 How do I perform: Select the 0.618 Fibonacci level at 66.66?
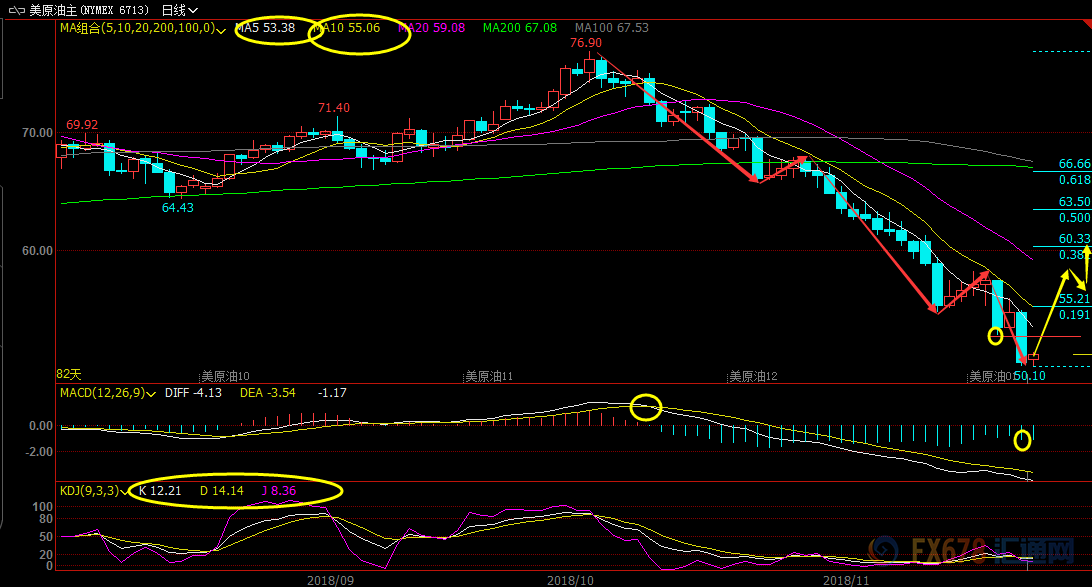tap(1074, 180)
